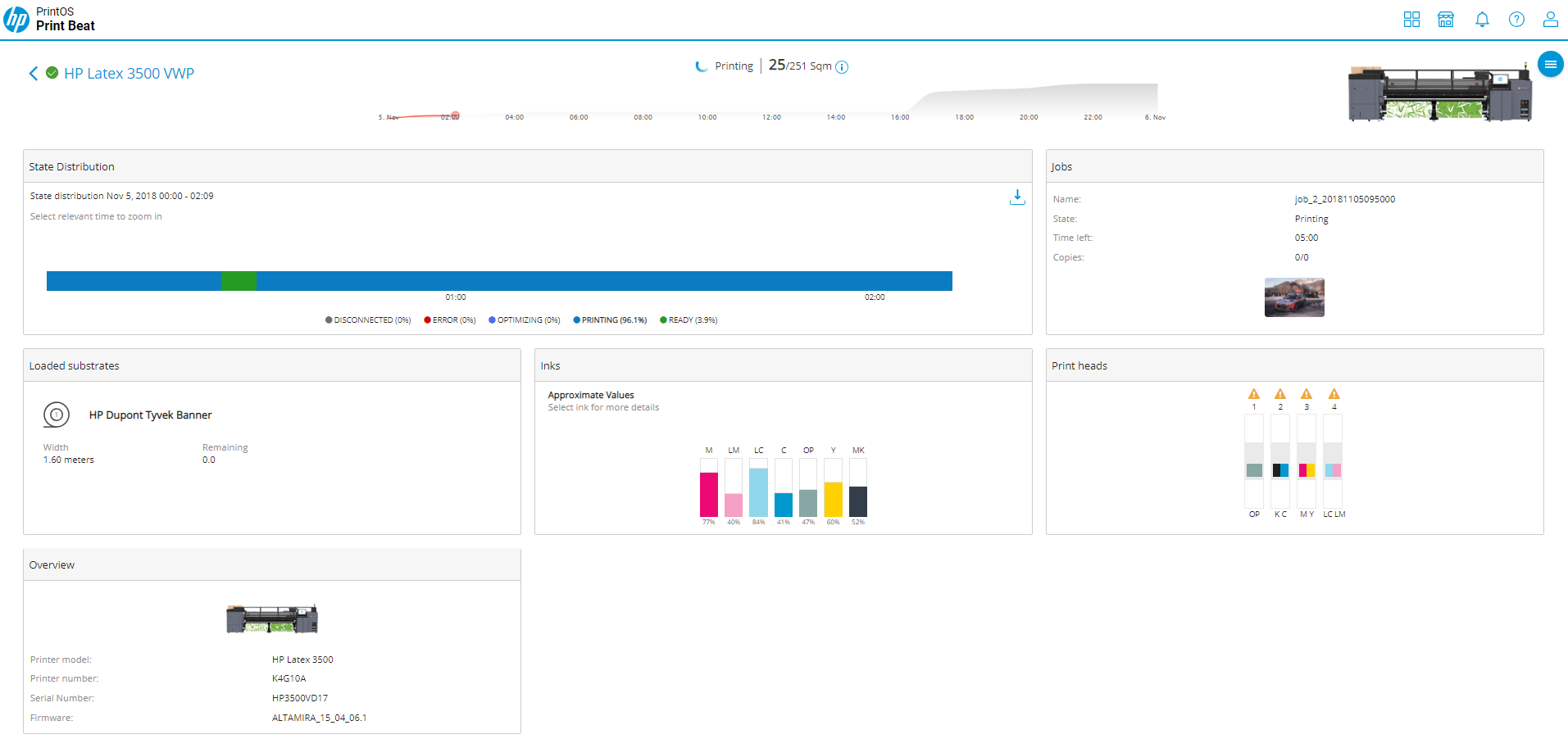1568x739 pixels.
Task: Click the substrate roll icon
Action: click(x=57, y=415)
